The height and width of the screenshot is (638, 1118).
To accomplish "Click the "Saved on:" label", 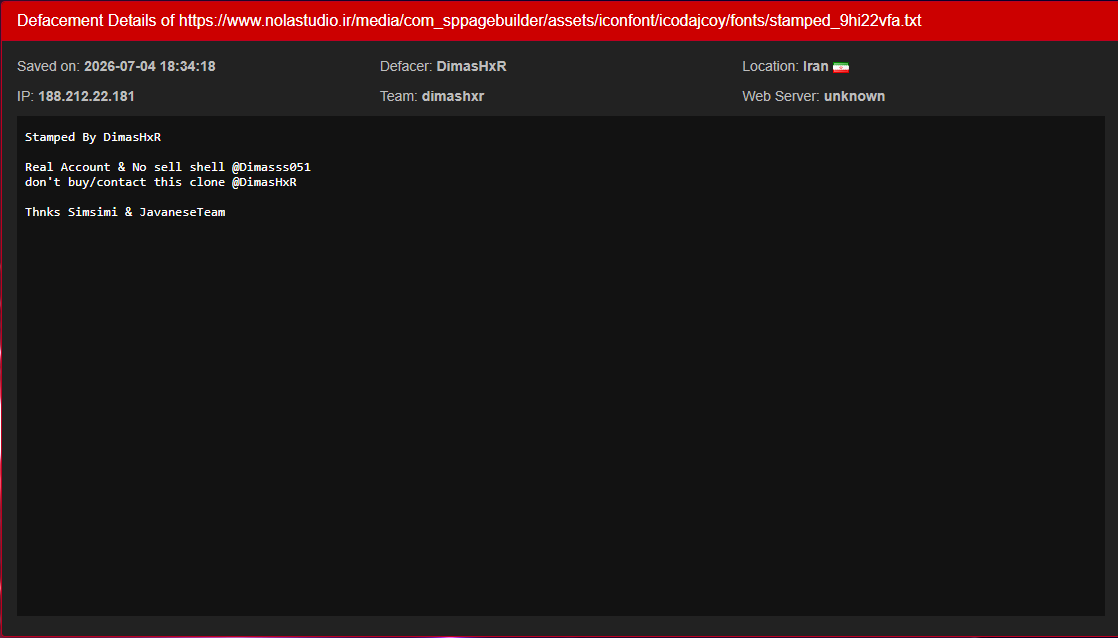I will tap(48, 66).
